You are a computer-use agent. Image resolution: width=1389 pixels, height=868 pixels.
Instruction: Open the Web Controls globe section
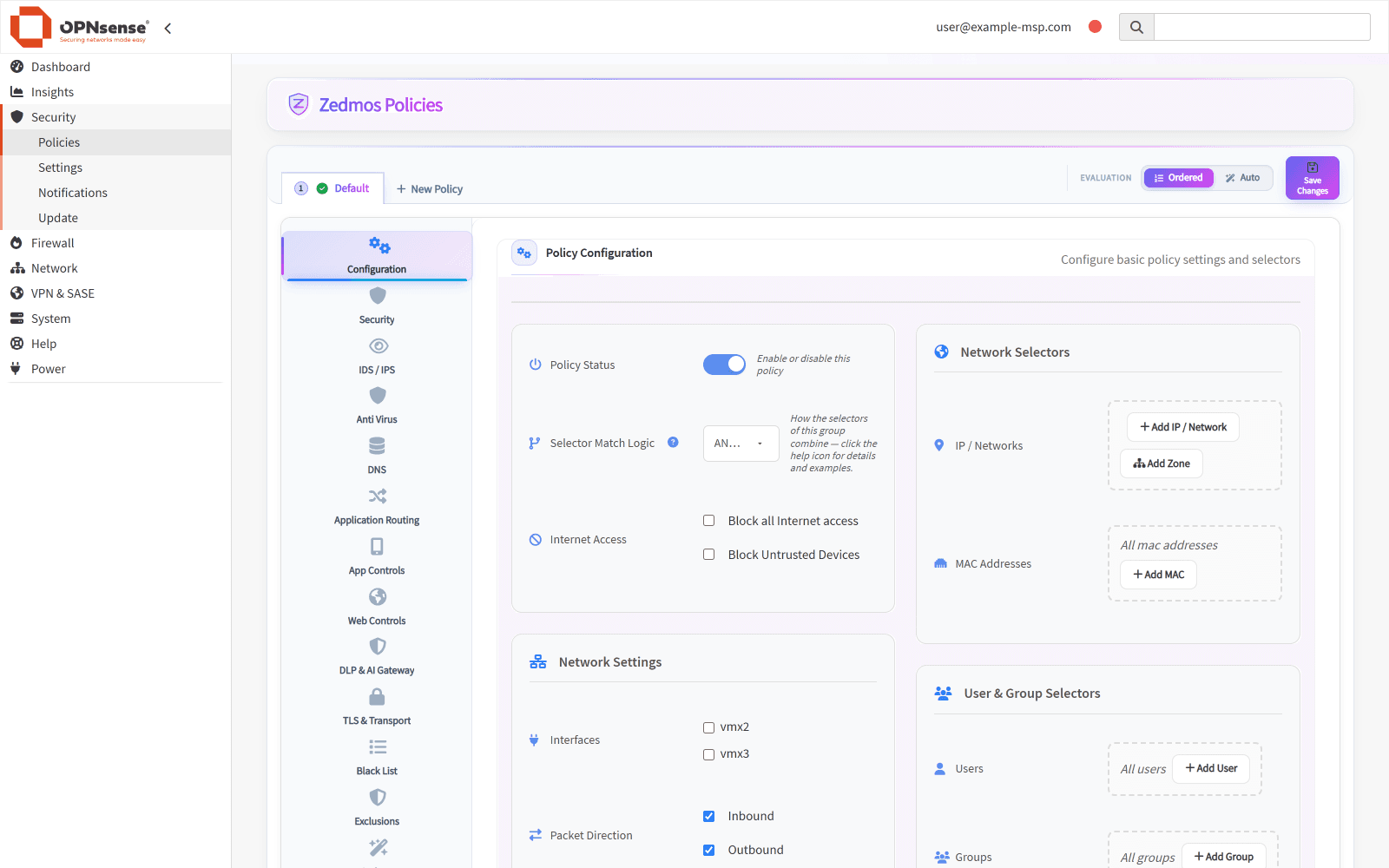(377, 607)
